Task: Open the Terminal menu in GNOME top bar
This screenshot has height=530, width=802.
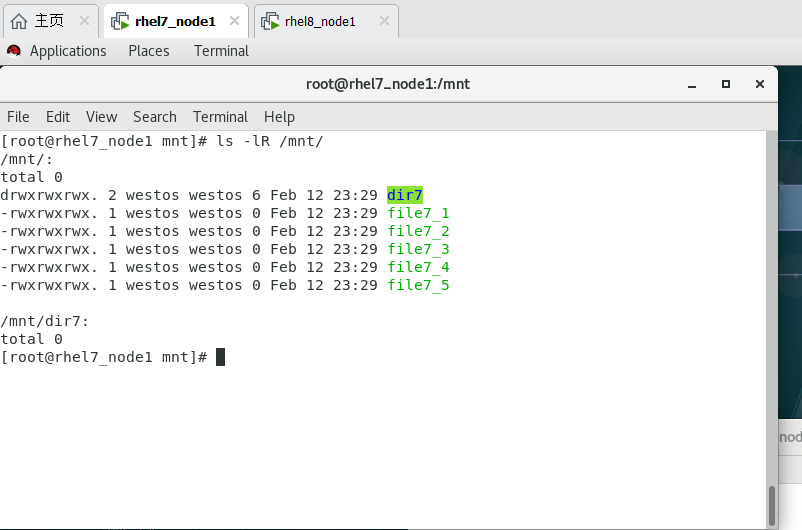Action: (x=221, y=51)
